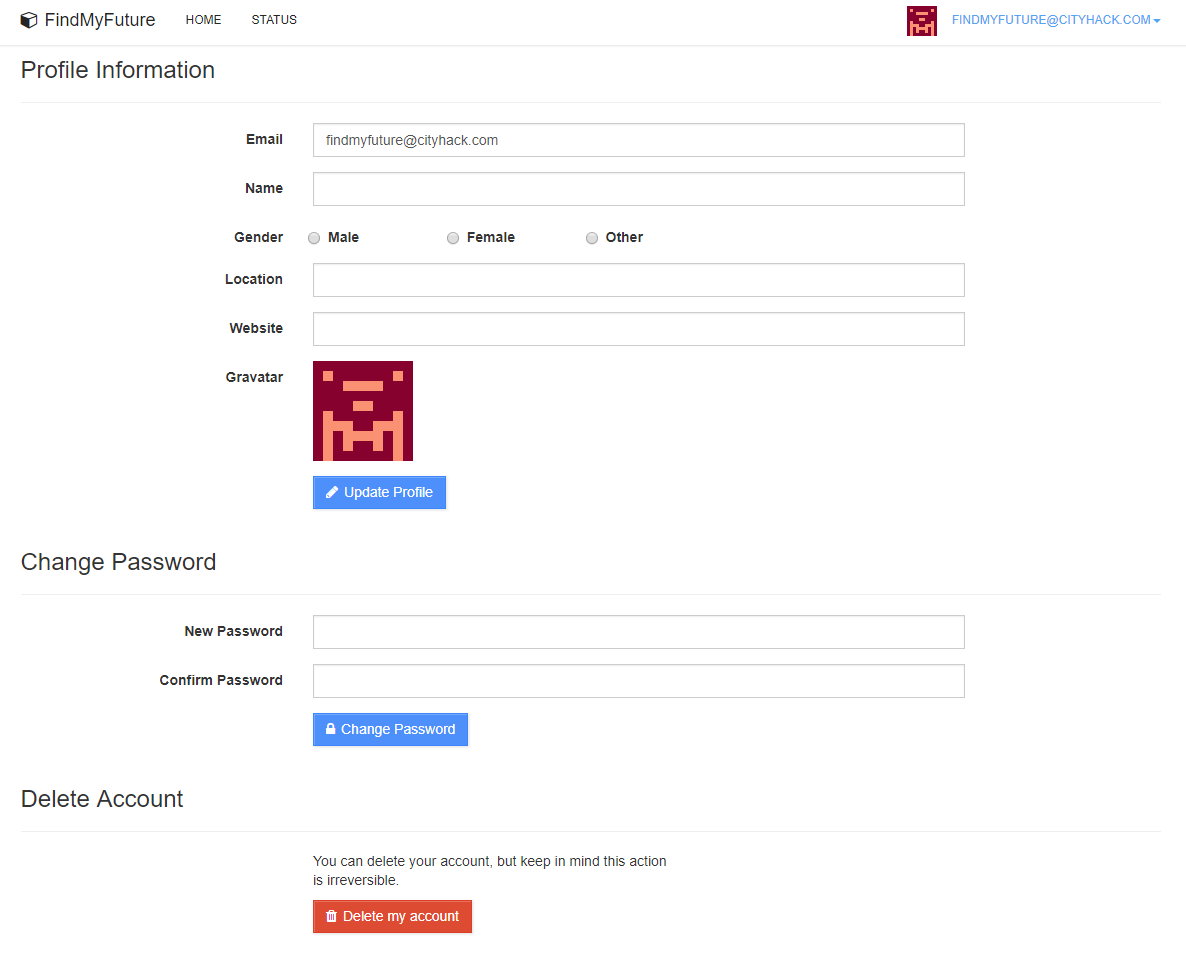Click the Delete my account button
Screen dimensions: 1186x955
pos(392,916)
